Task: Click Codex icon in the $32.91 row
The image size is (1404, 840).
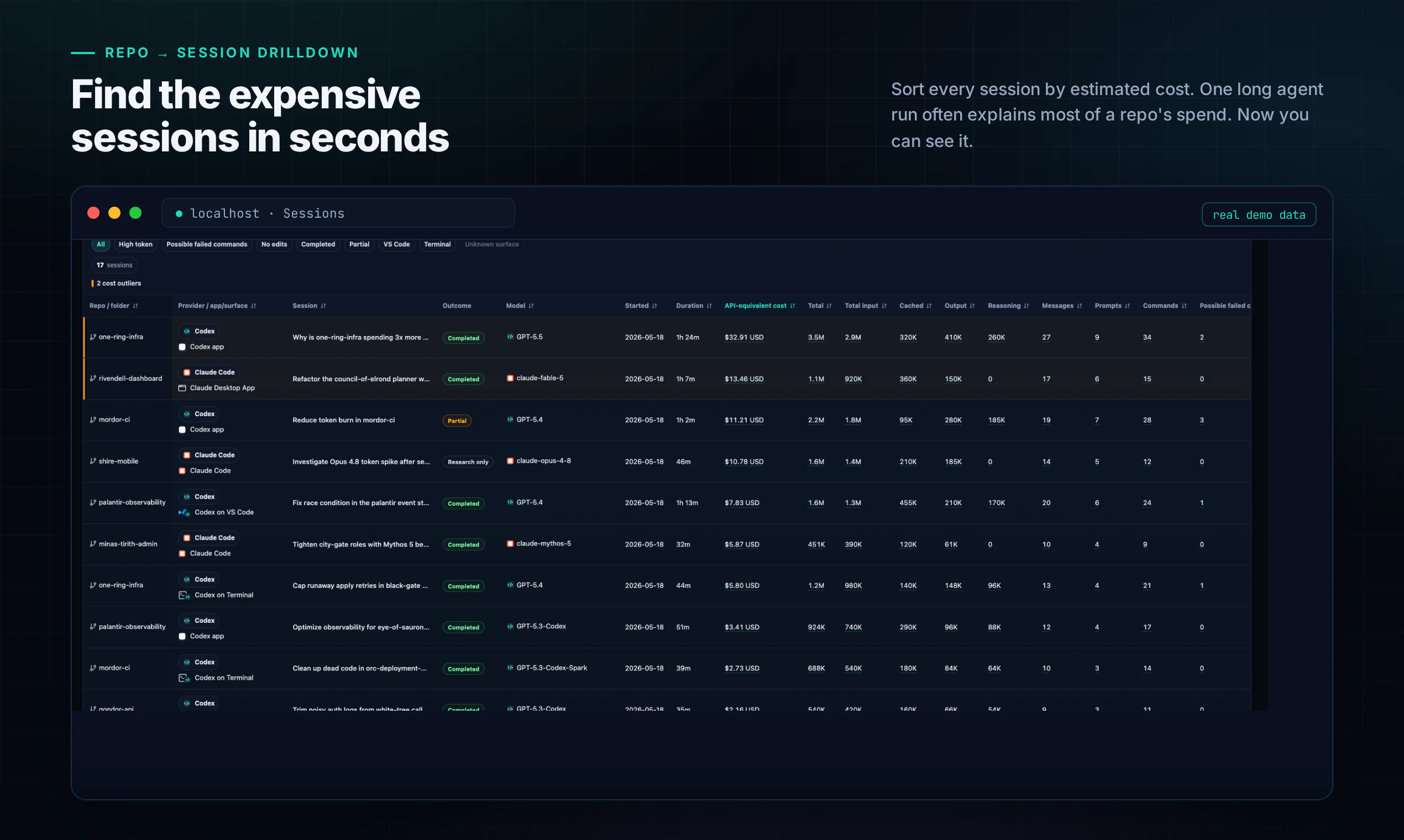Action: [x=187, y=331]
